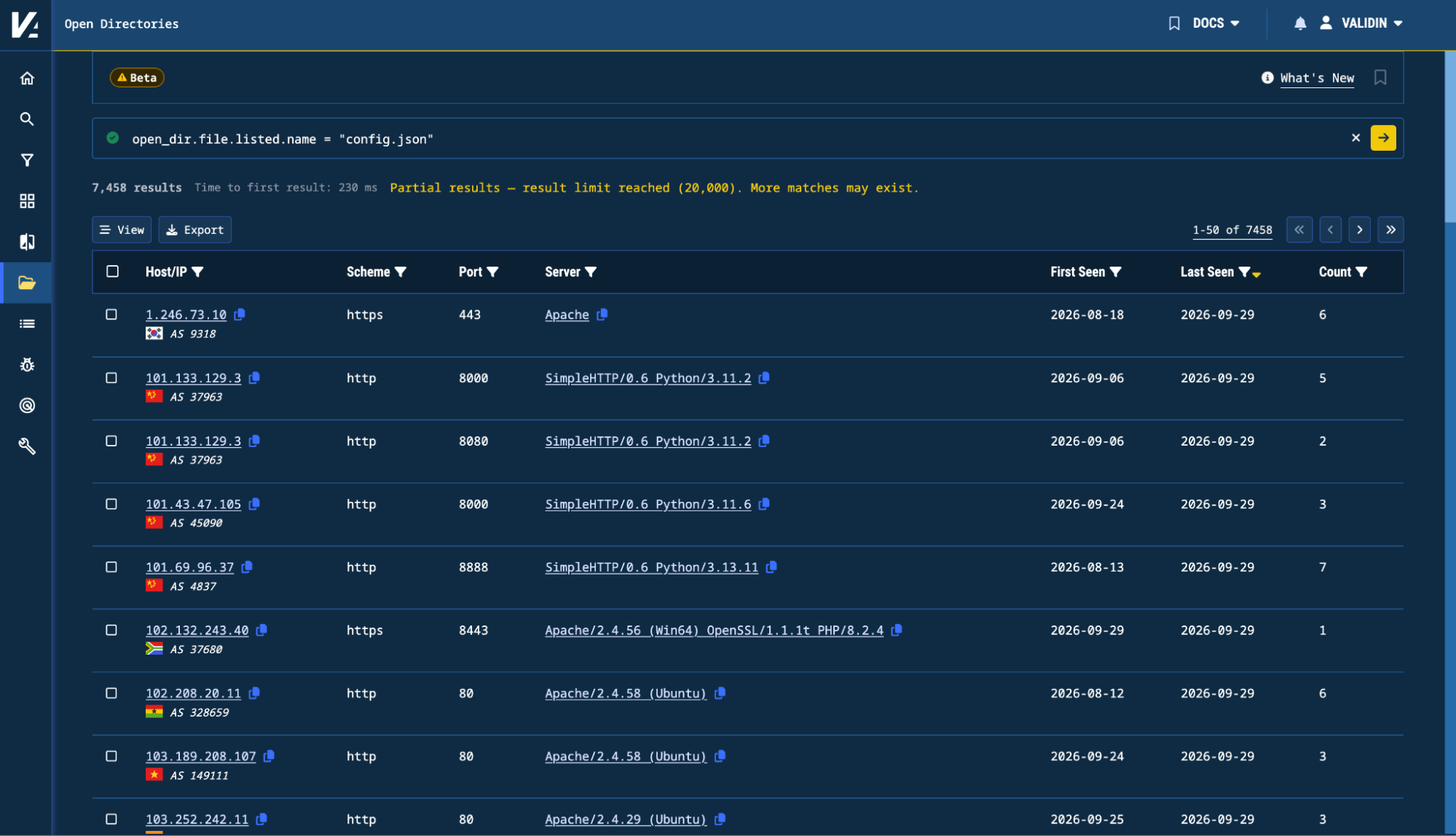Copy IP 1.246.73.10

coord(240,315)
